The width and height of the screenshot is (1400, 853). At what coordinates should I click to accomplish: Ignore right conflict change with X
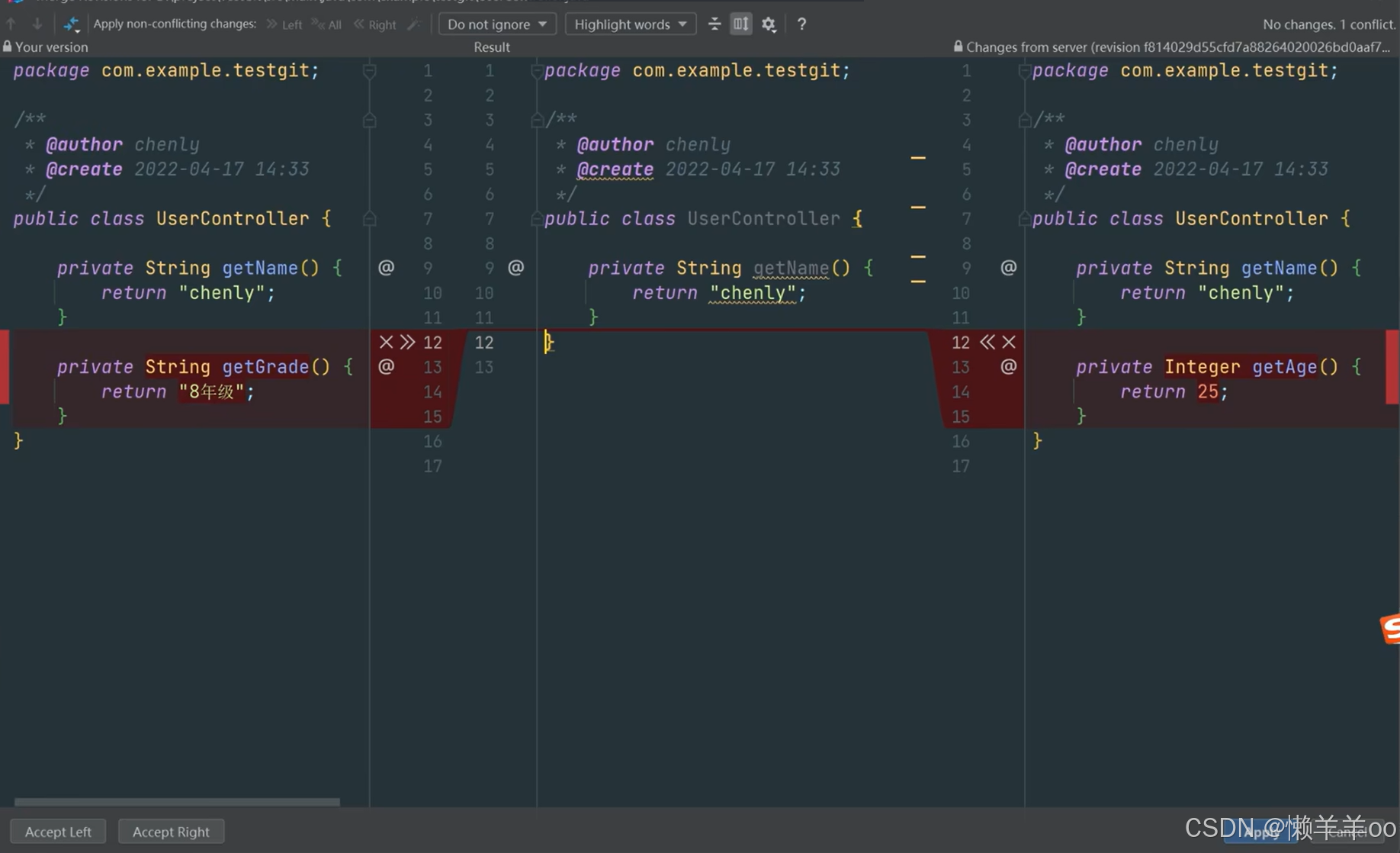pos(1009,342)
